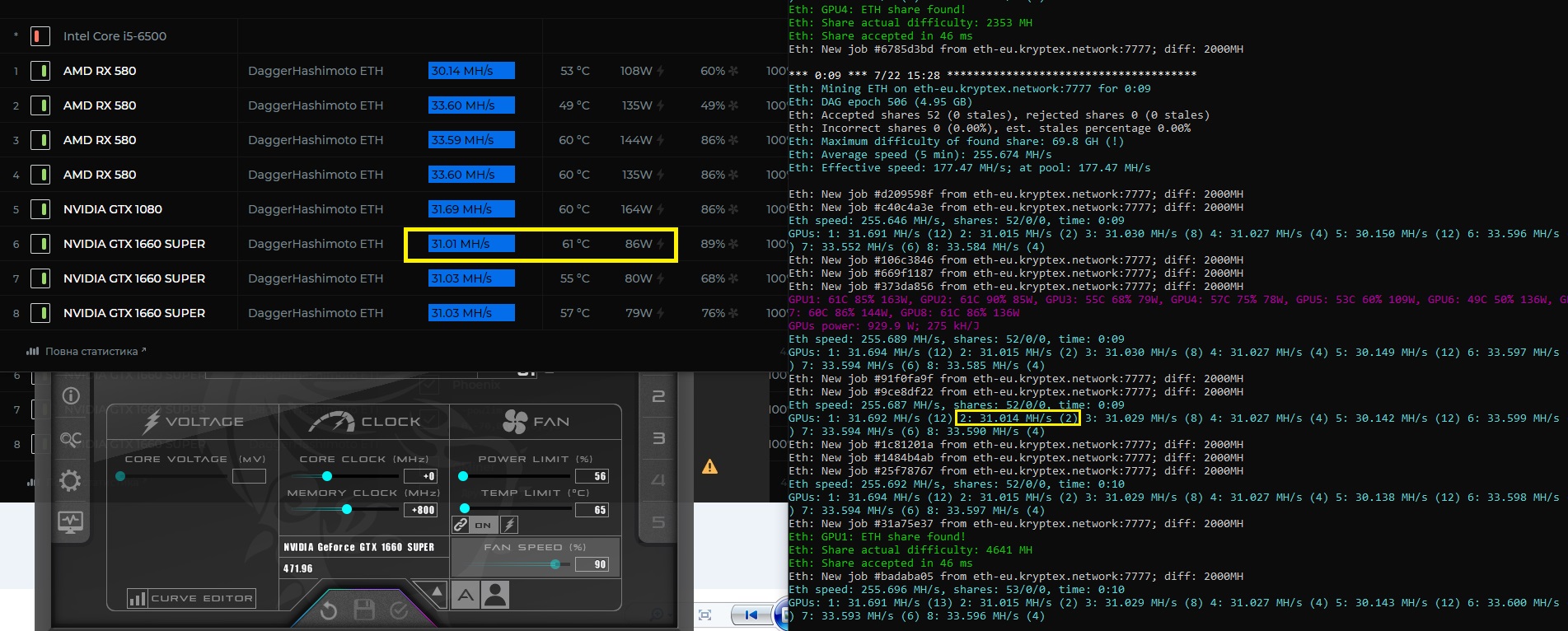Click the CURVE EDITOR button
The image size is (1568, 631).
pyautogui.click(x=191, y=599)
